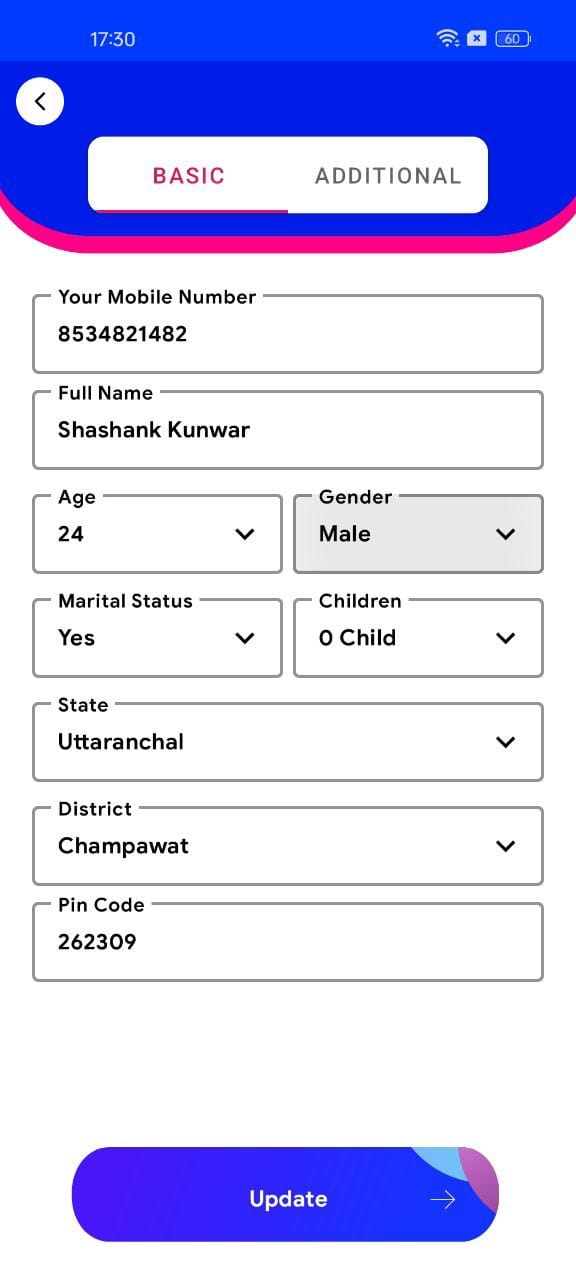Open the Gender dropdown showing Male

tap(418, 534)
